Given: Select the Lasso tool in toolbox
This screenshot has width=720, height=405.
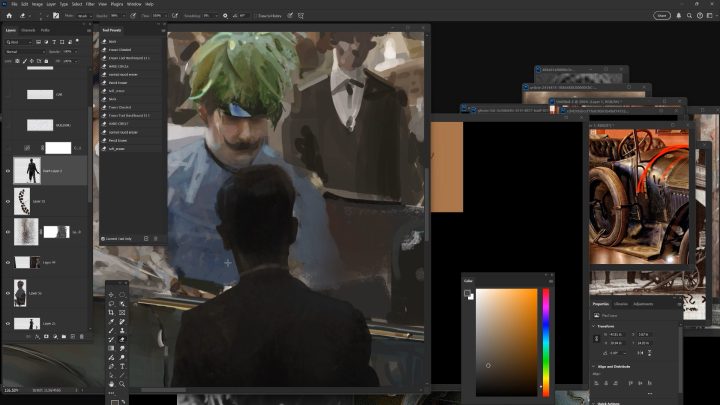Looking at the screenshot, I should point(111,304).
